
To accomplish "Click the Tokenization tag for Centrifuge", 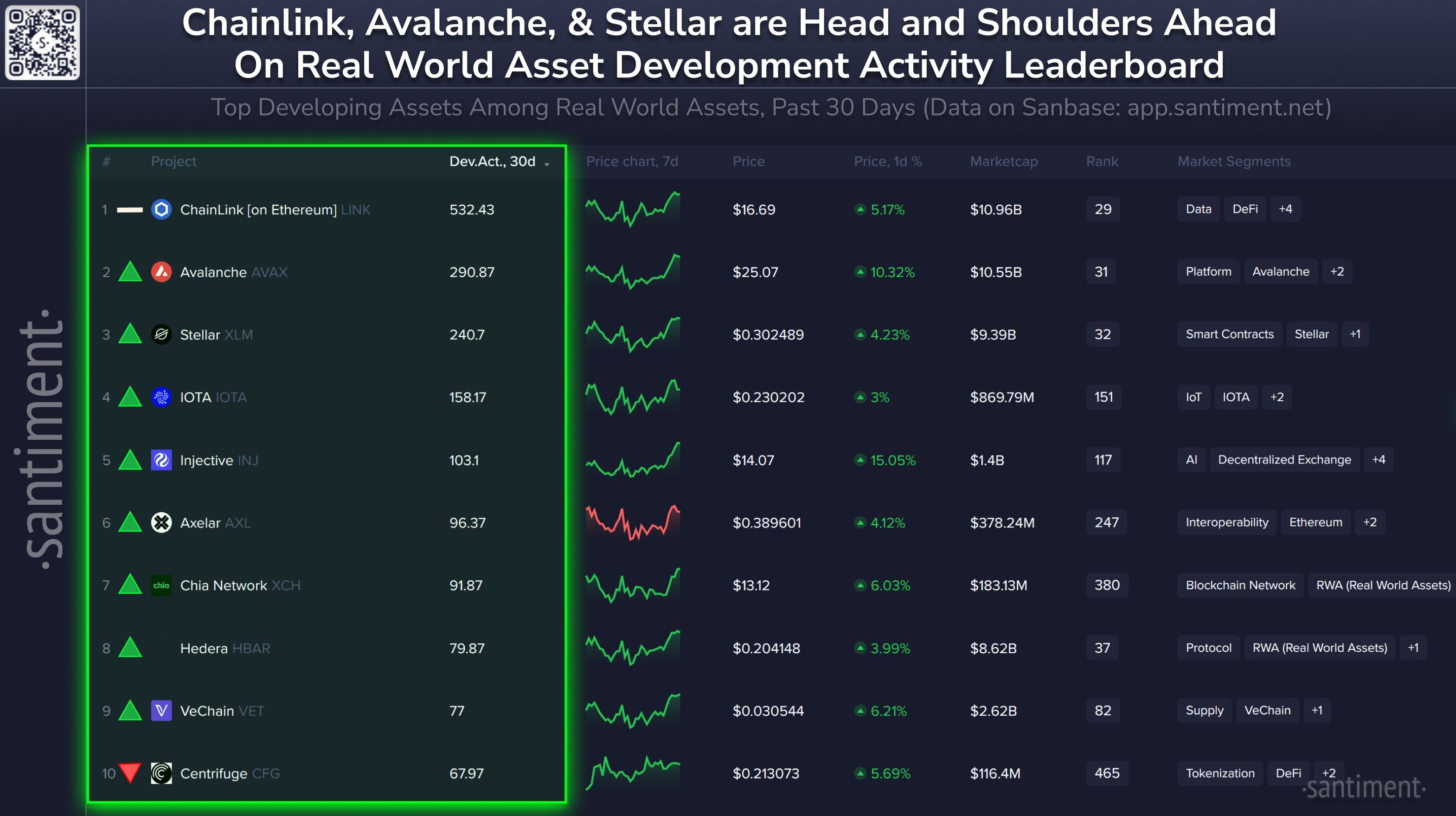I will pos(1220,773).
